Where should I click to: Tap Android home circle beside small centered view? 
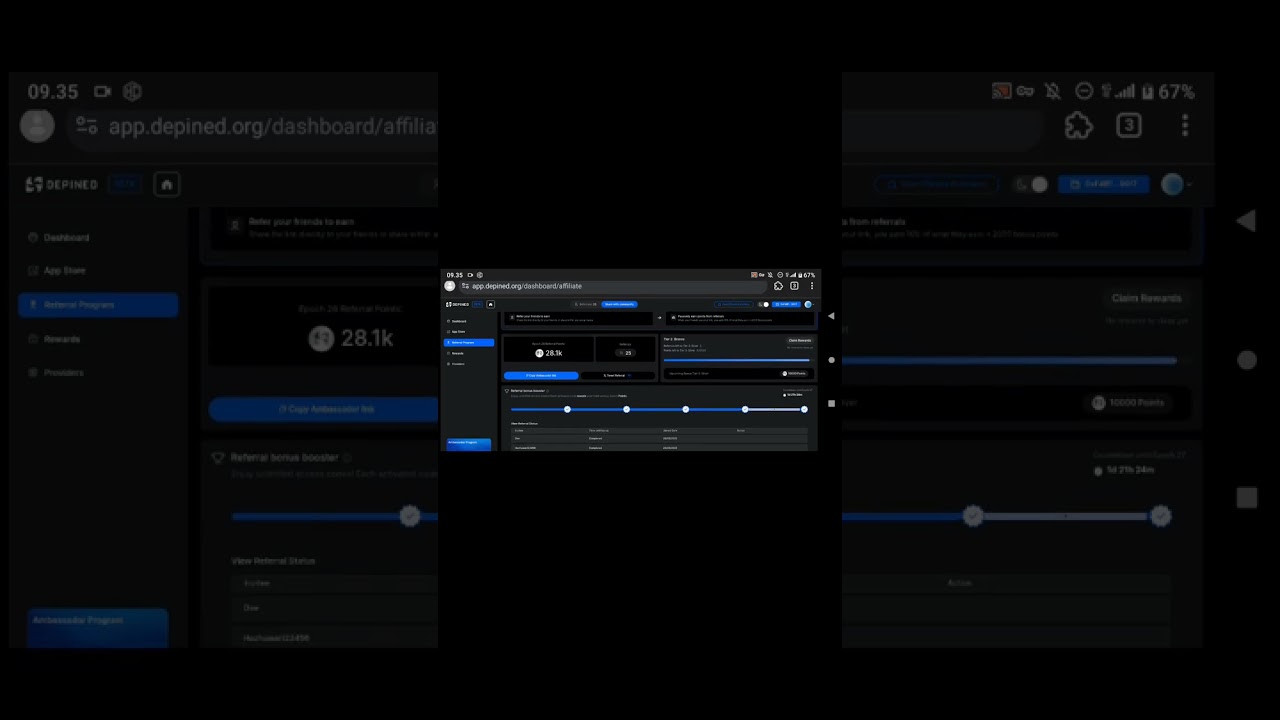click(x=831, y=360)
